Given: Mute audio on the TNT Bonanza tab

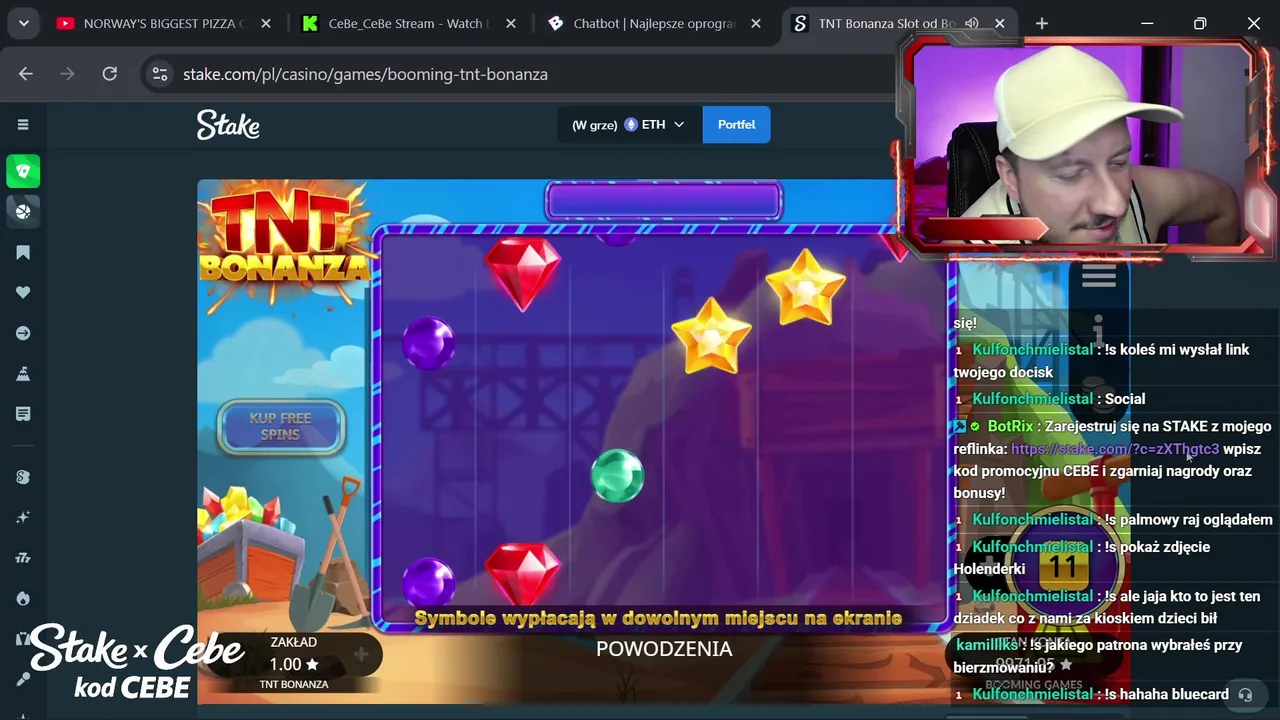Looking at the screenshot, I should pyautogui.click(x=971, y=23).
